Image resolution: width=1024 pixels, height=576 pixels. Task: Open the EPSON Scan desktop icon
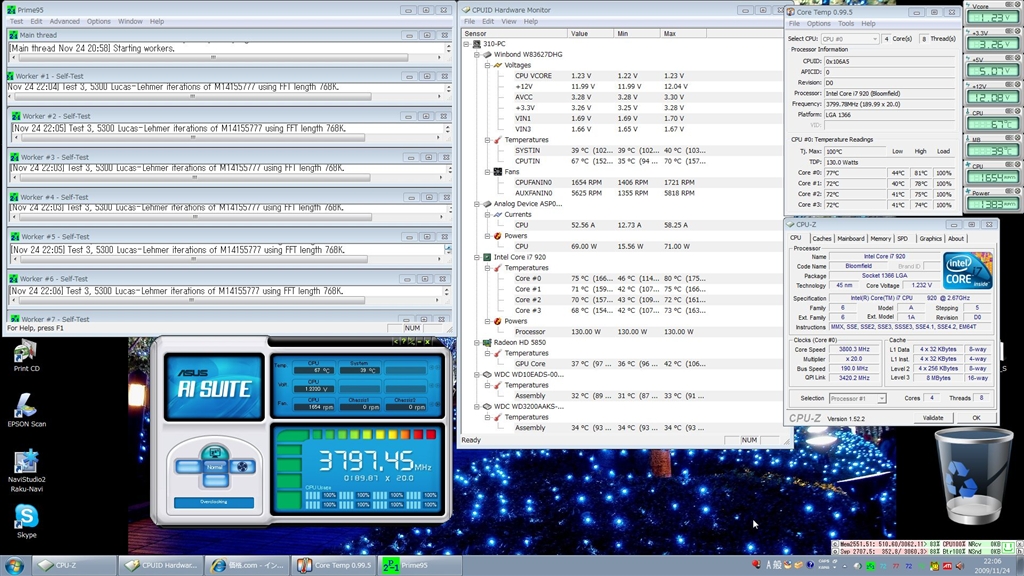click(x=26, y=411)
